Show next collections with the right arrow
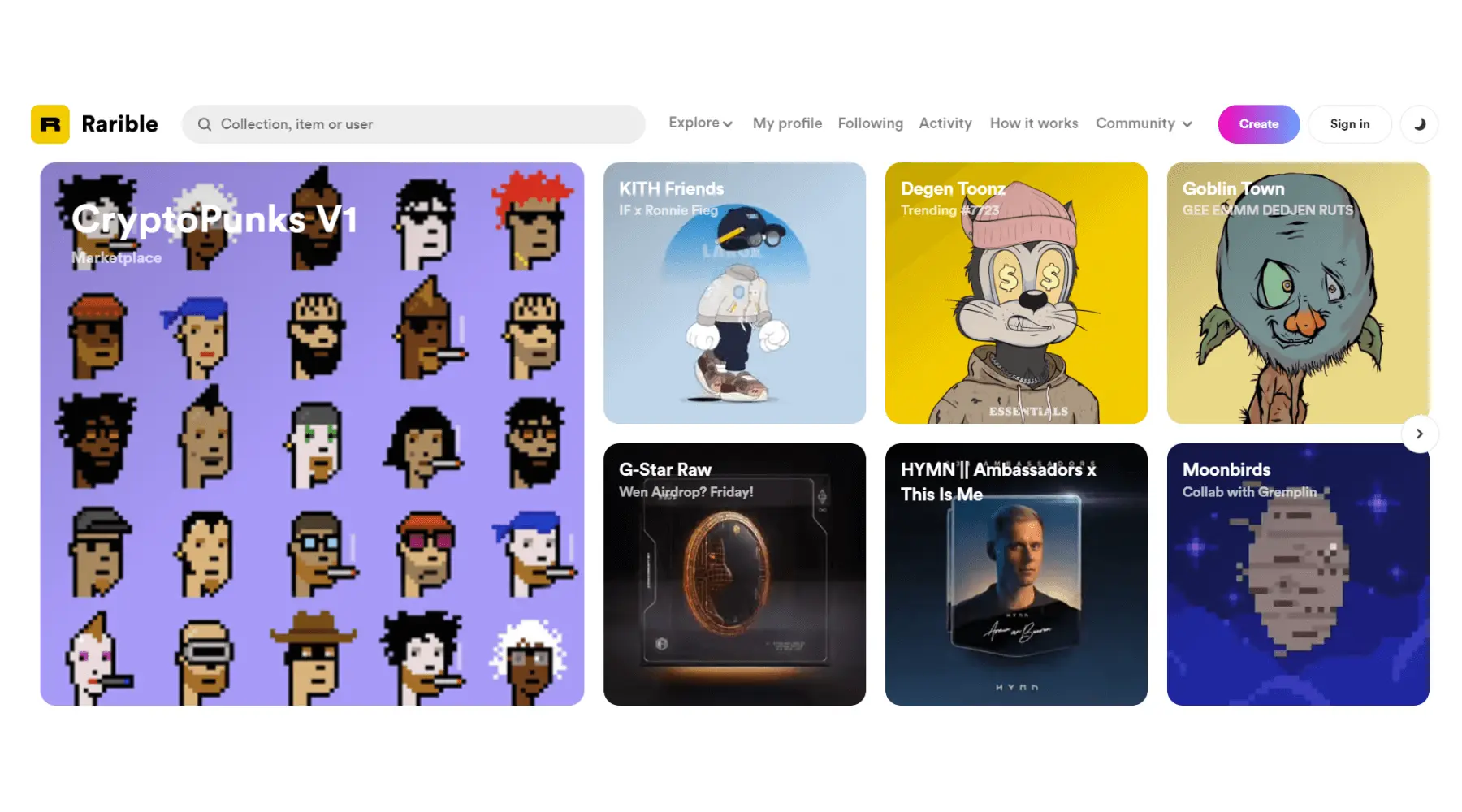1462x812 pixels. (x=1419, y=434)
